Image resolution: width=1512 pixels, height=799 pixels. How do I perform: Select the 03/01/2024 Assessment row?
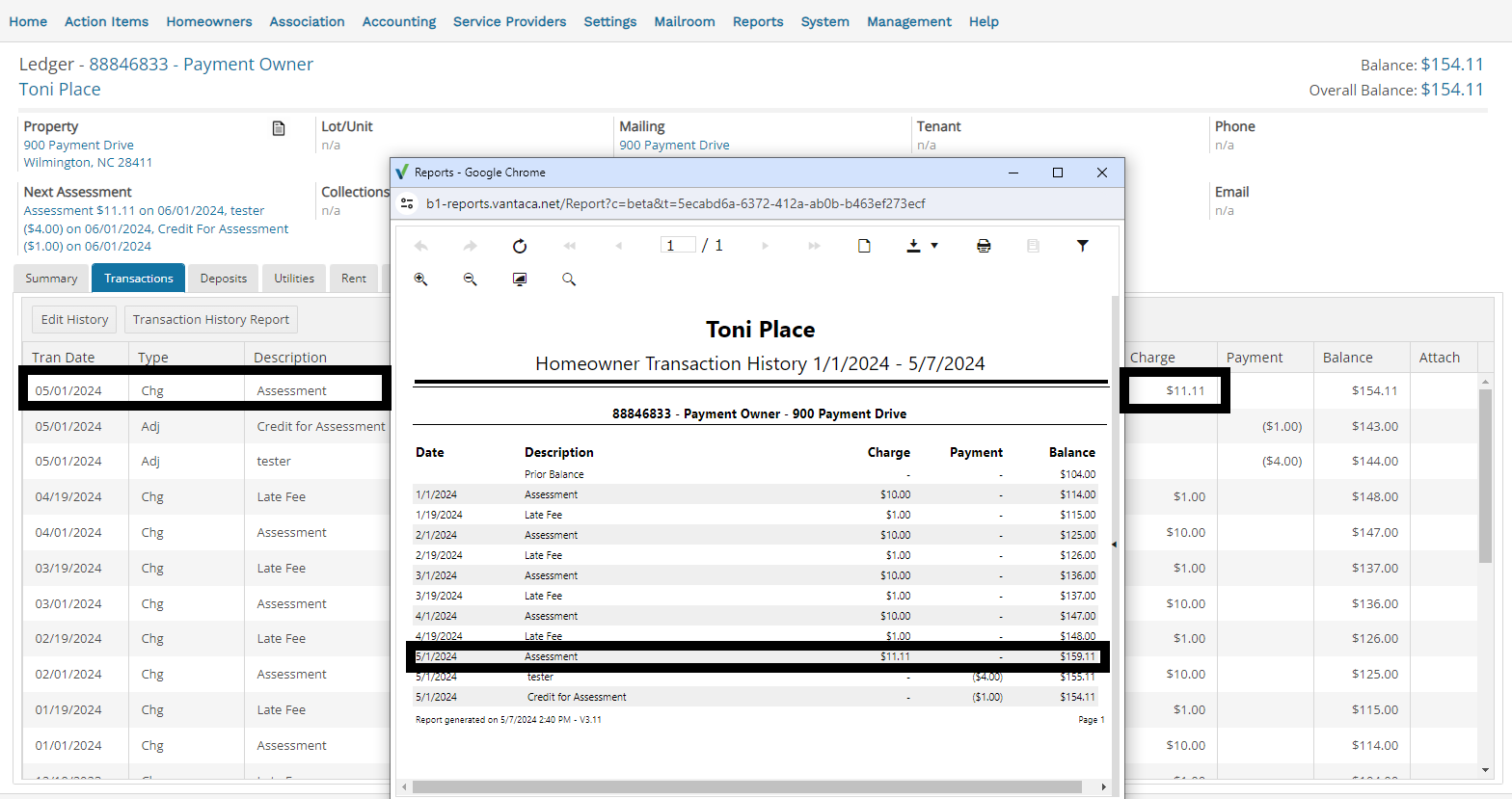[750, 603]
